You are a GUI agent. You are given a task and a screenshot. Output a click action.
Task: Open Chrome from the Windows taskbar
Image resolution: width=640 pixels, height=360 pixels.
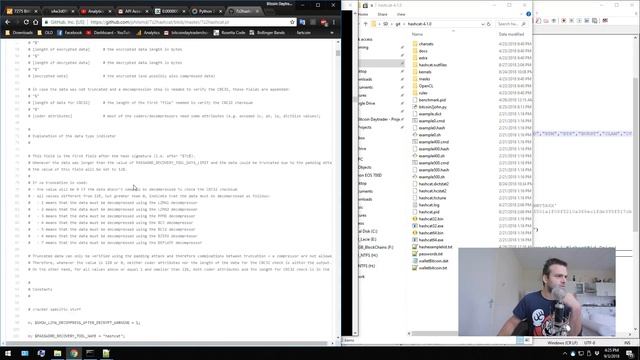pos(74,353)
